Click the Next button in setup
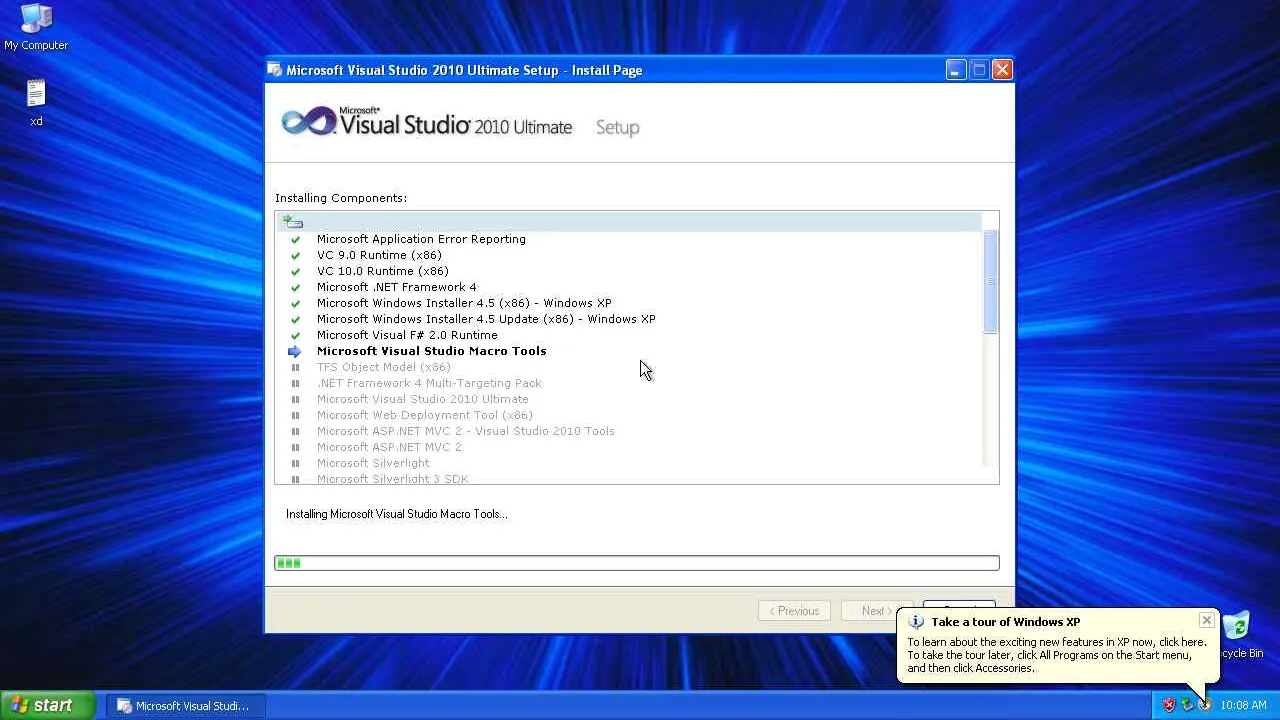The width and height of the screenshot is (1280, 720). click(x=877, y=611)
